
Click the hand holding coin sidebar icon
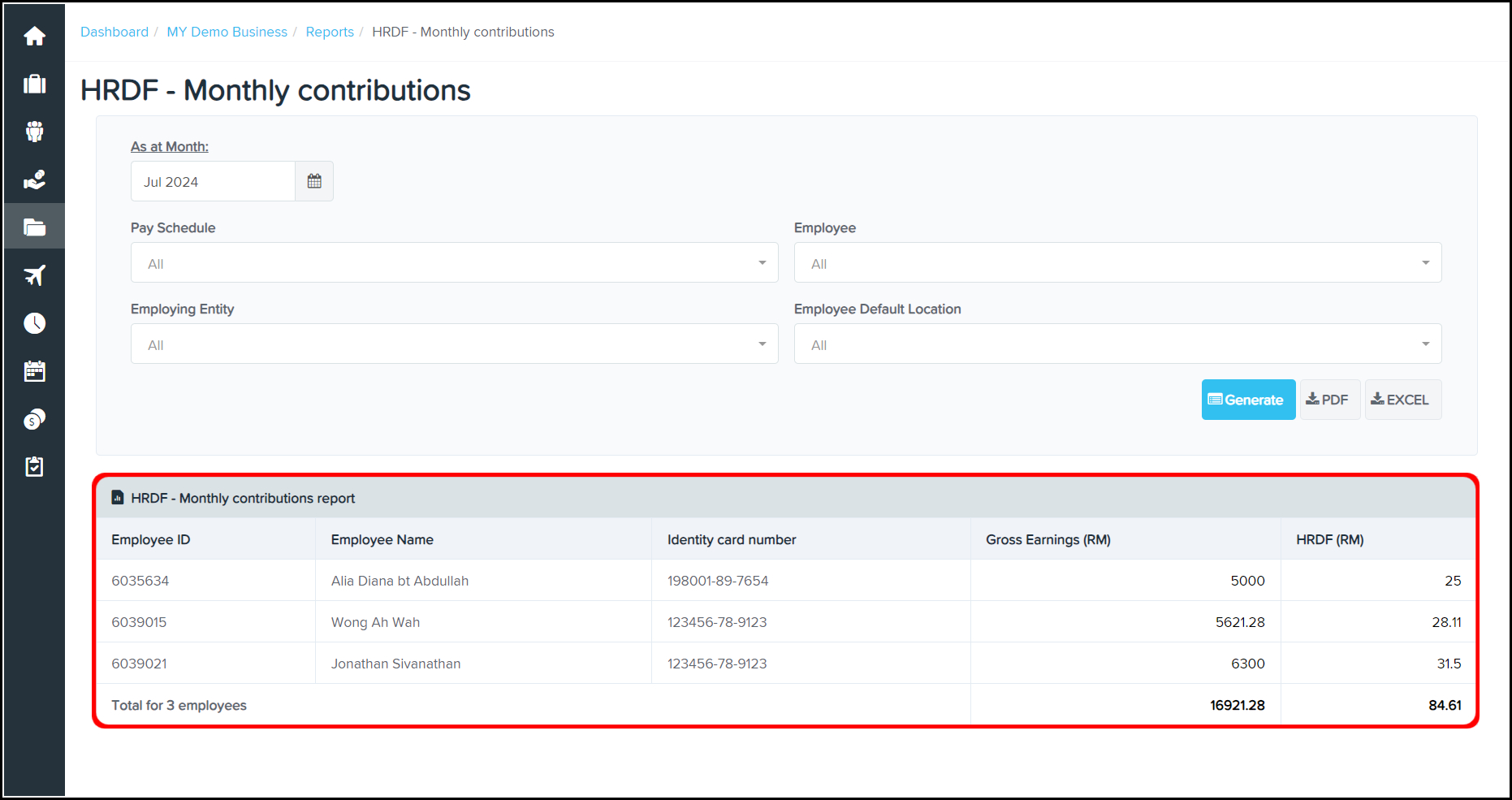click(x=34, y=179)
